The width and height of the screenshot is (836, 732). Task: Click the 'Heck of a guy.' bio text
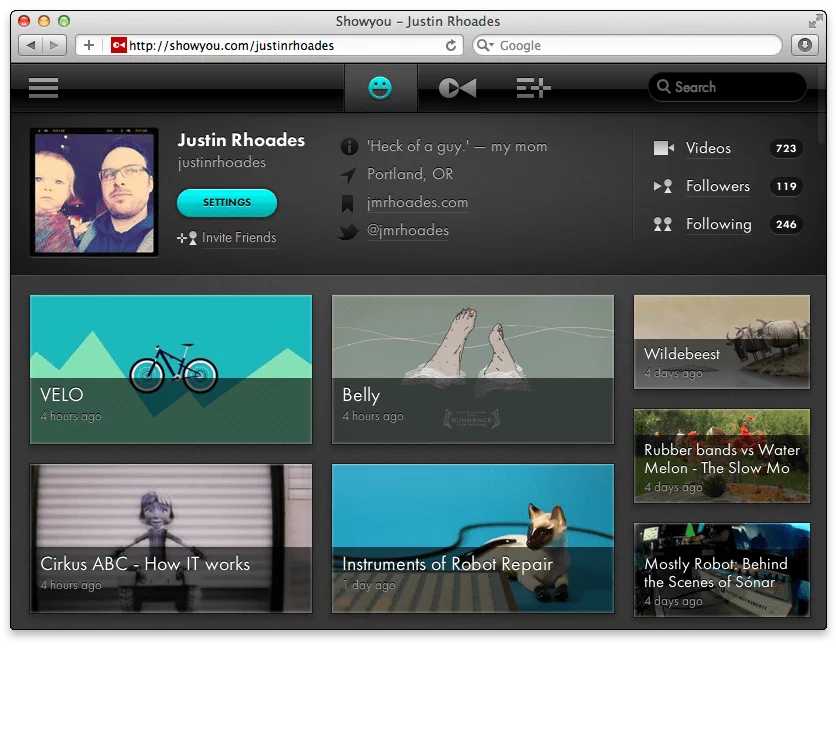tap(457, 146)
